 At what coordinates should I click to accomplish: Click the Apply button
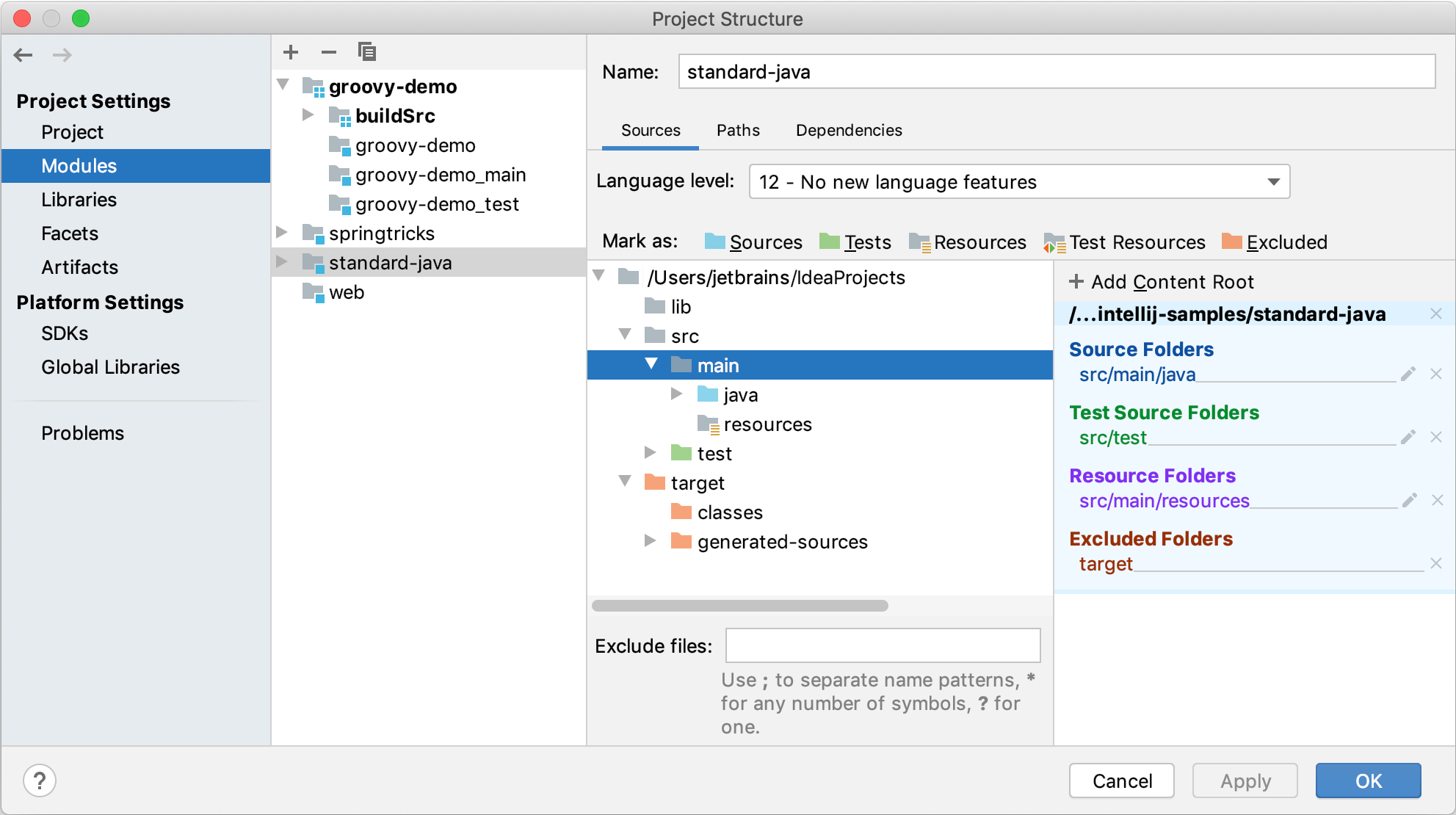(x=1245, y=780)
